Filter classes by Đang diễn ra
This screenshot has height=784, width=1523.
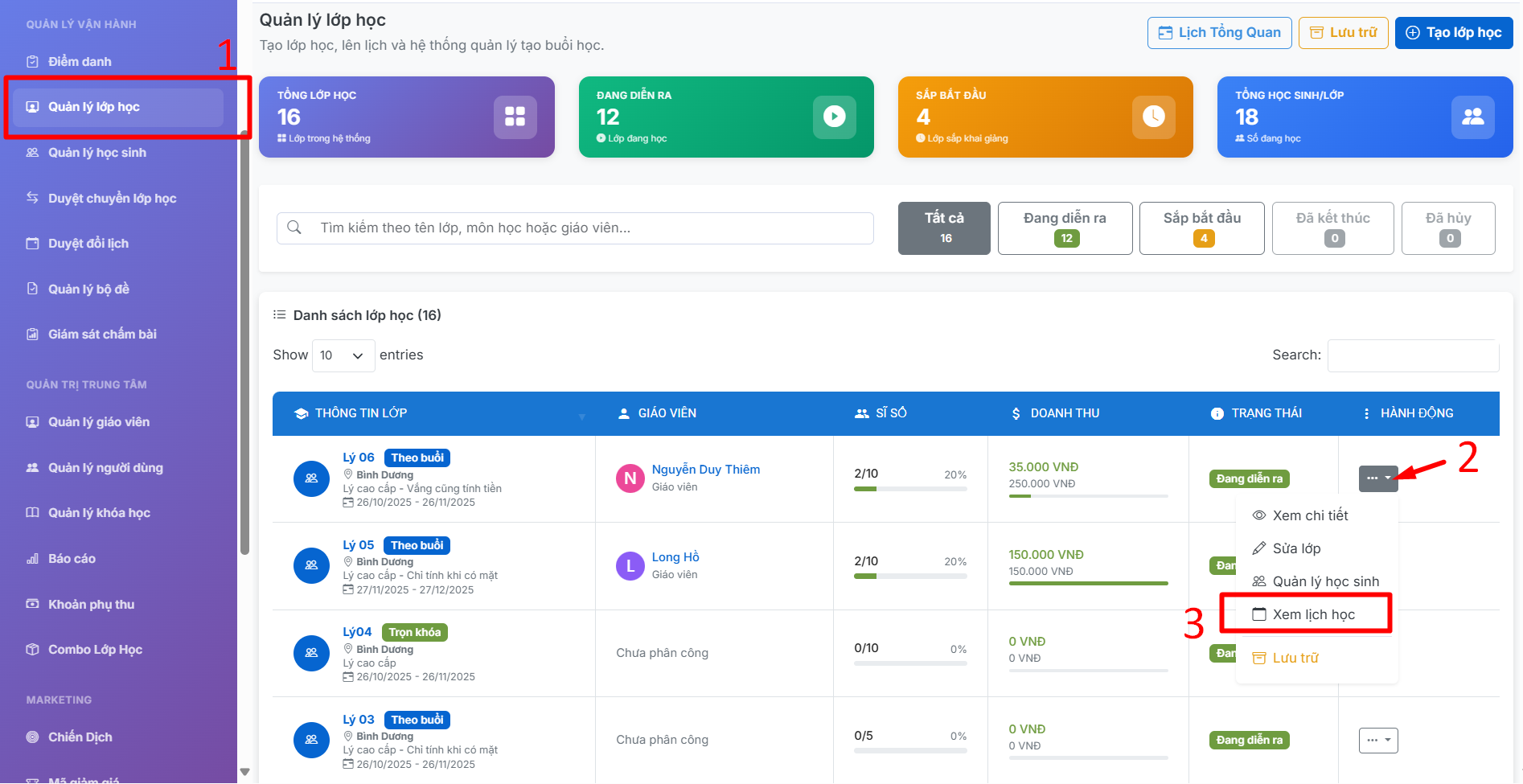(1065, 228)
